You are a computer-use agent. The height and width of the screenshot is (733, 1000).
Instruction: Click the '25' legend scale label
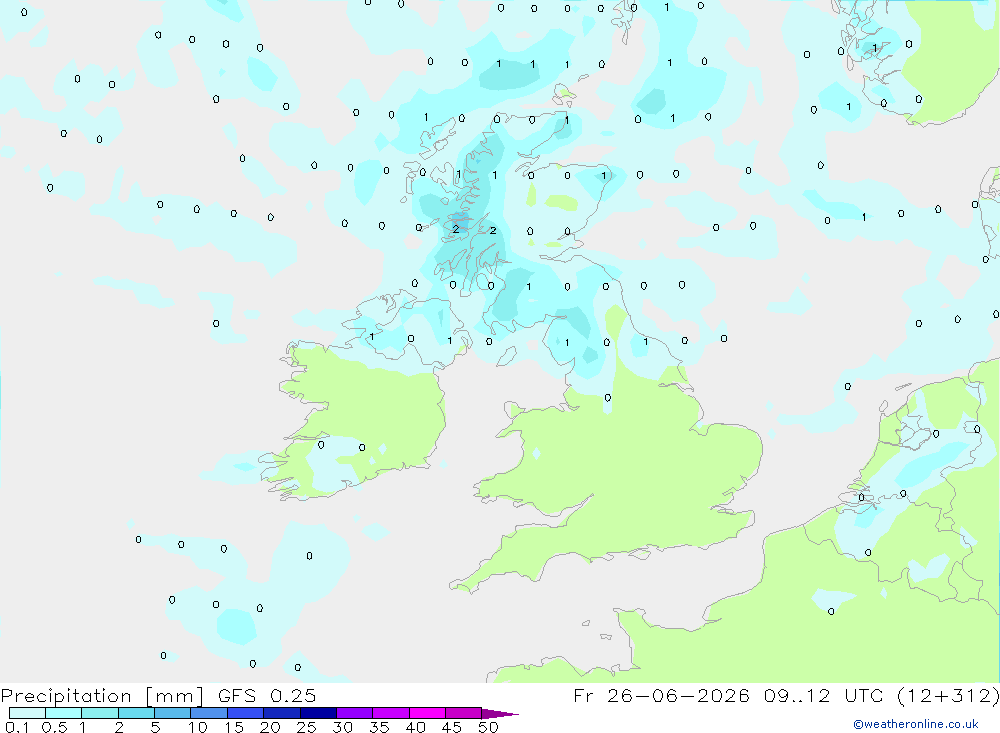pyautogui.click(x=307, y=727)
